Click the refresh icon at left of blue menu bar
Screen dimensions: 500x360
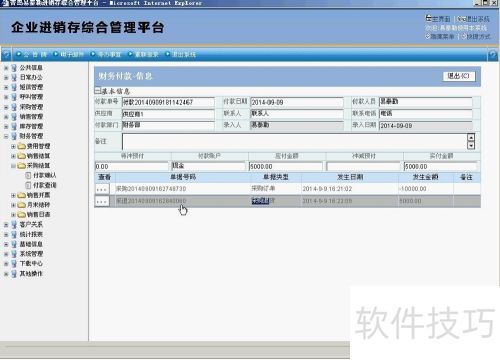click(x=6, y=54)
